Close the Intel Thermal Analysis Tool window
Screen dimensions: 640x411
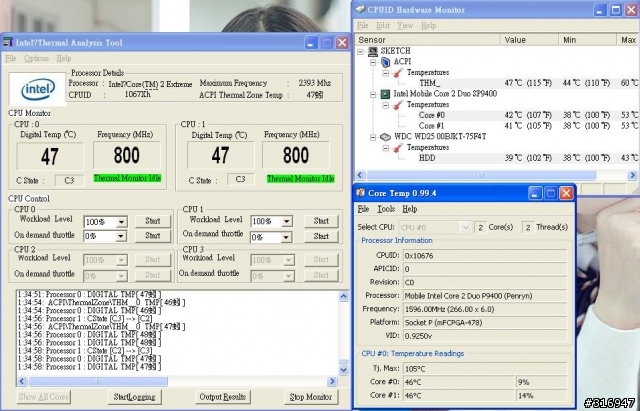pyautogui.click(x=342, y=42)
